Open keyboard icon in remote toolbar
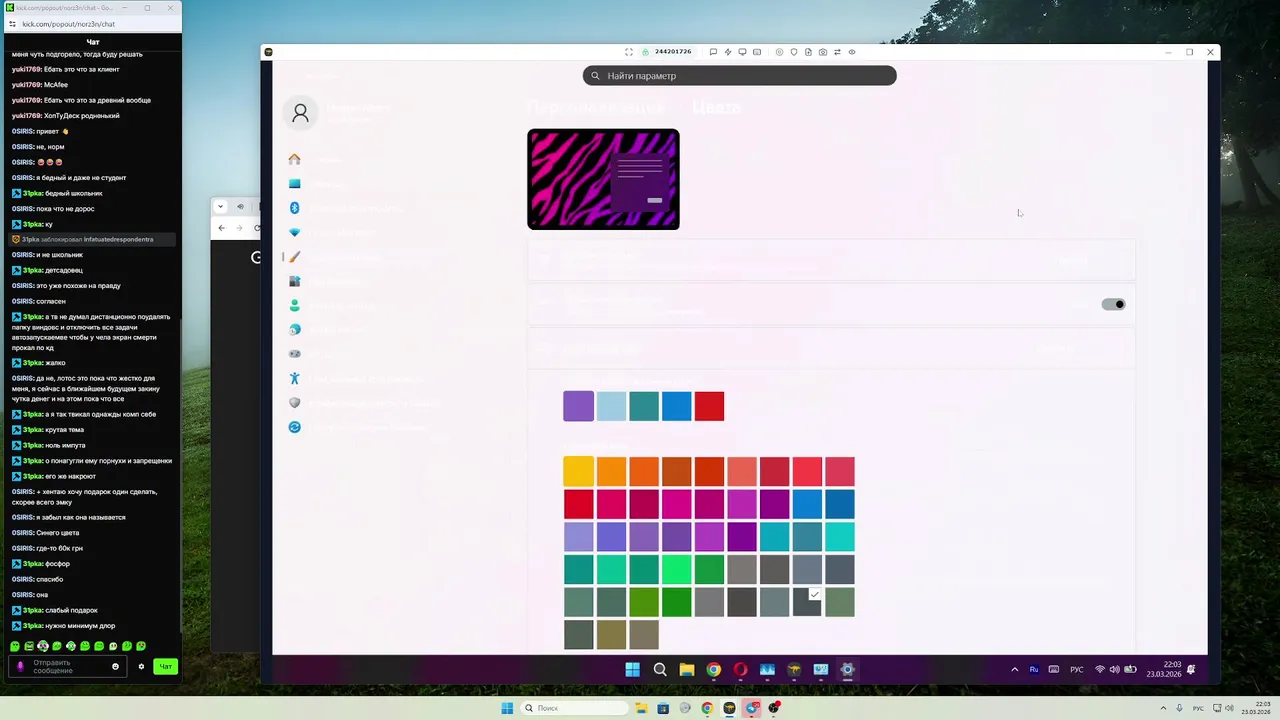This screenshot has height=720, width=1280. [x=757, y=52]
